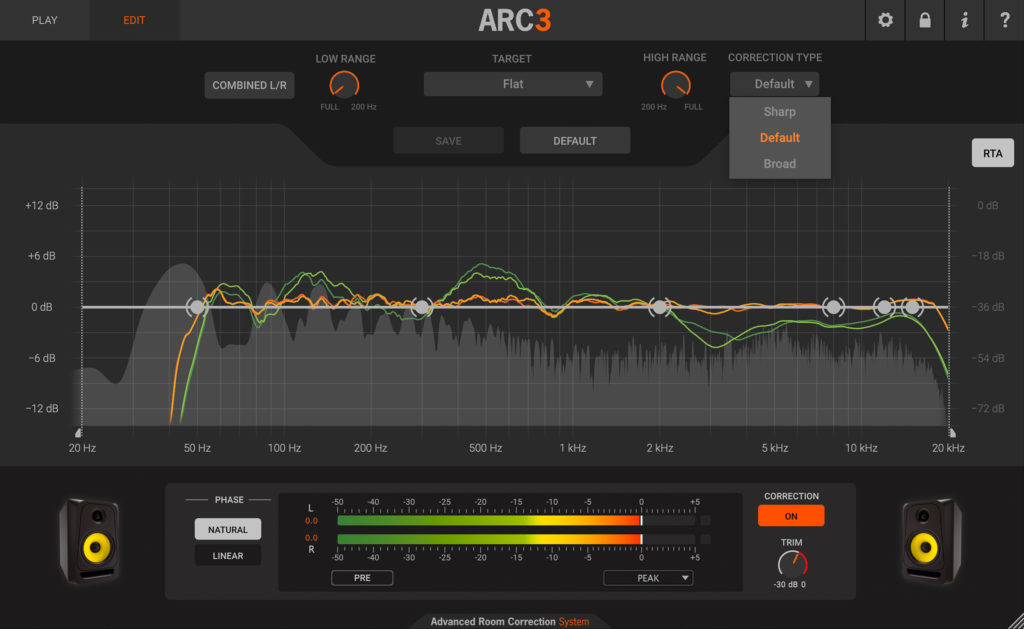Open the PEAK meter mode dropdown
1024x629 pixels.
[x=648, y=577]
